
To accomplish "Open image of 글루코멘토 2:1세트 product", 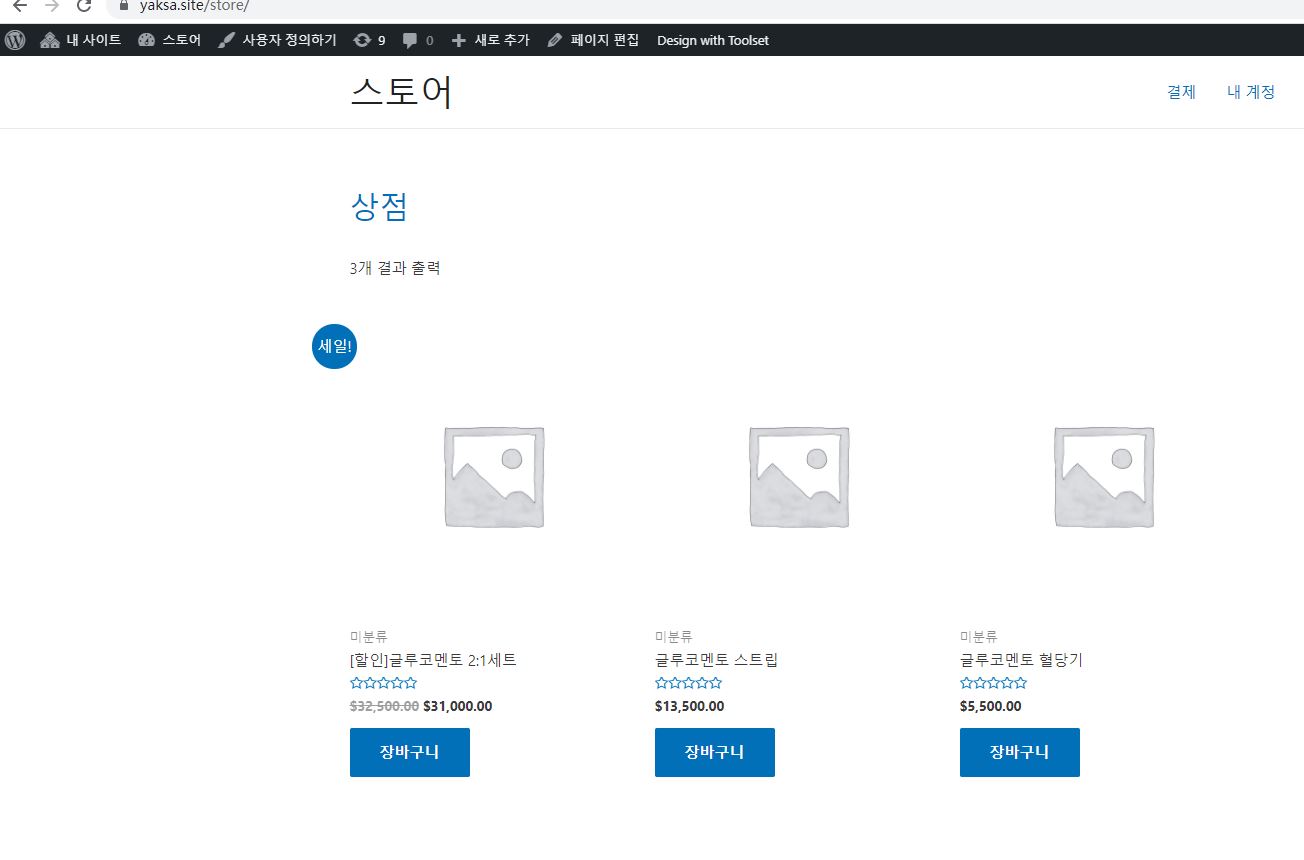I will click(494, 477).
